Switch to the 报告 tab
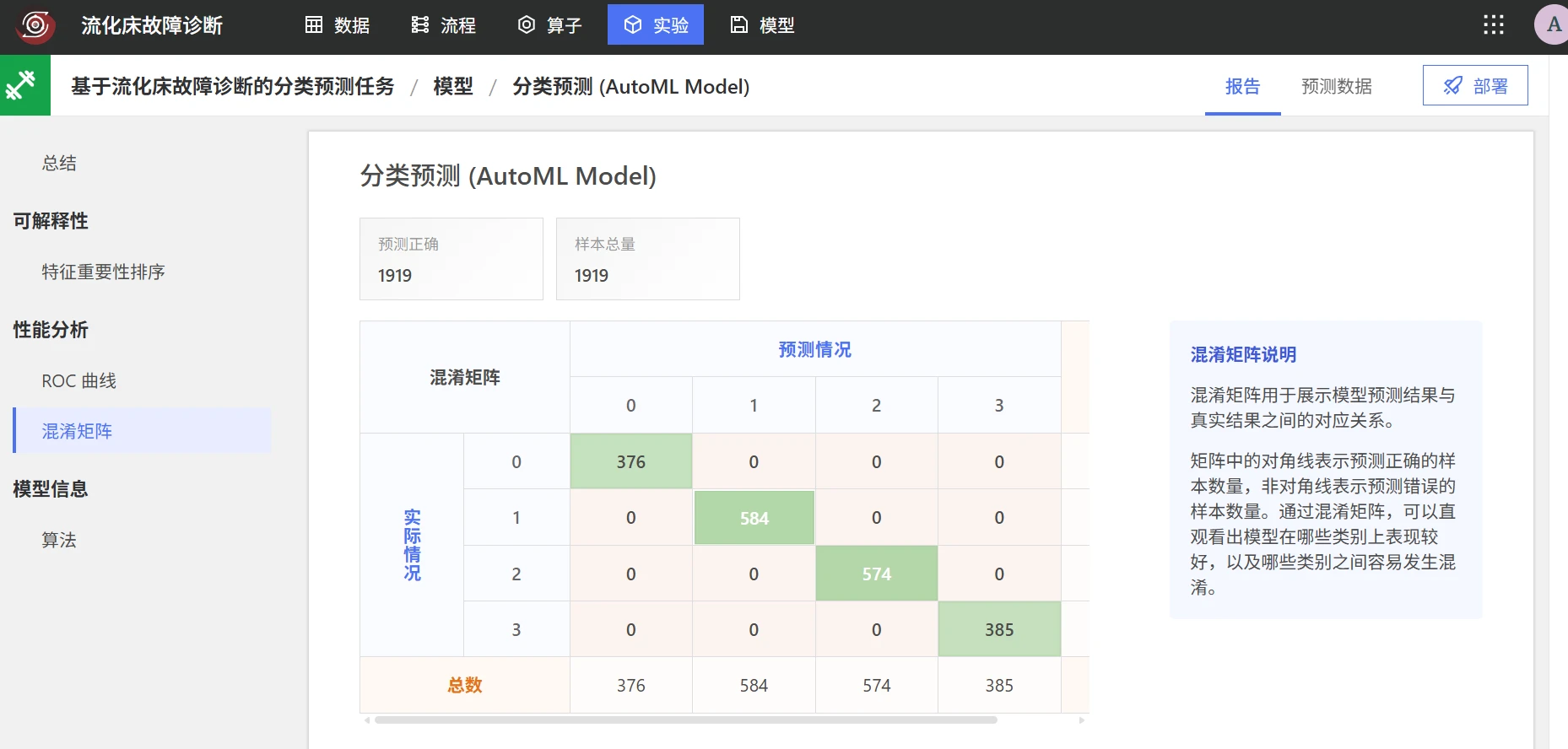The width and height of the screenshot is (1568, 749). coord(1242,87)
